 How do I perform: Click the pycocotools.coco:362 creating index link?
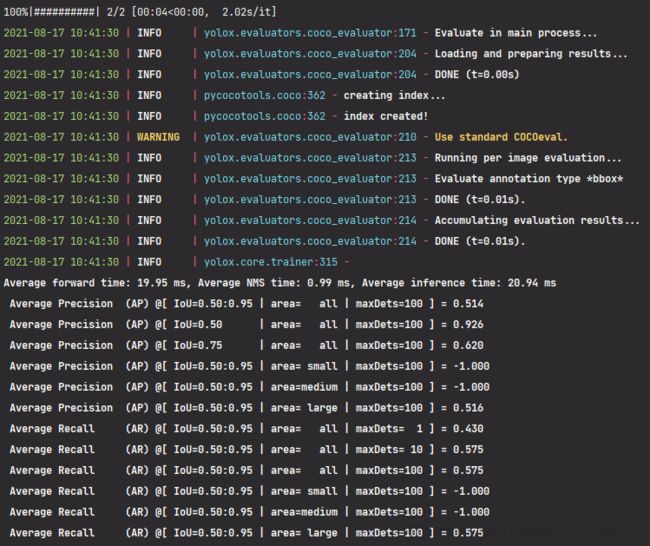[x=264, y=95]
